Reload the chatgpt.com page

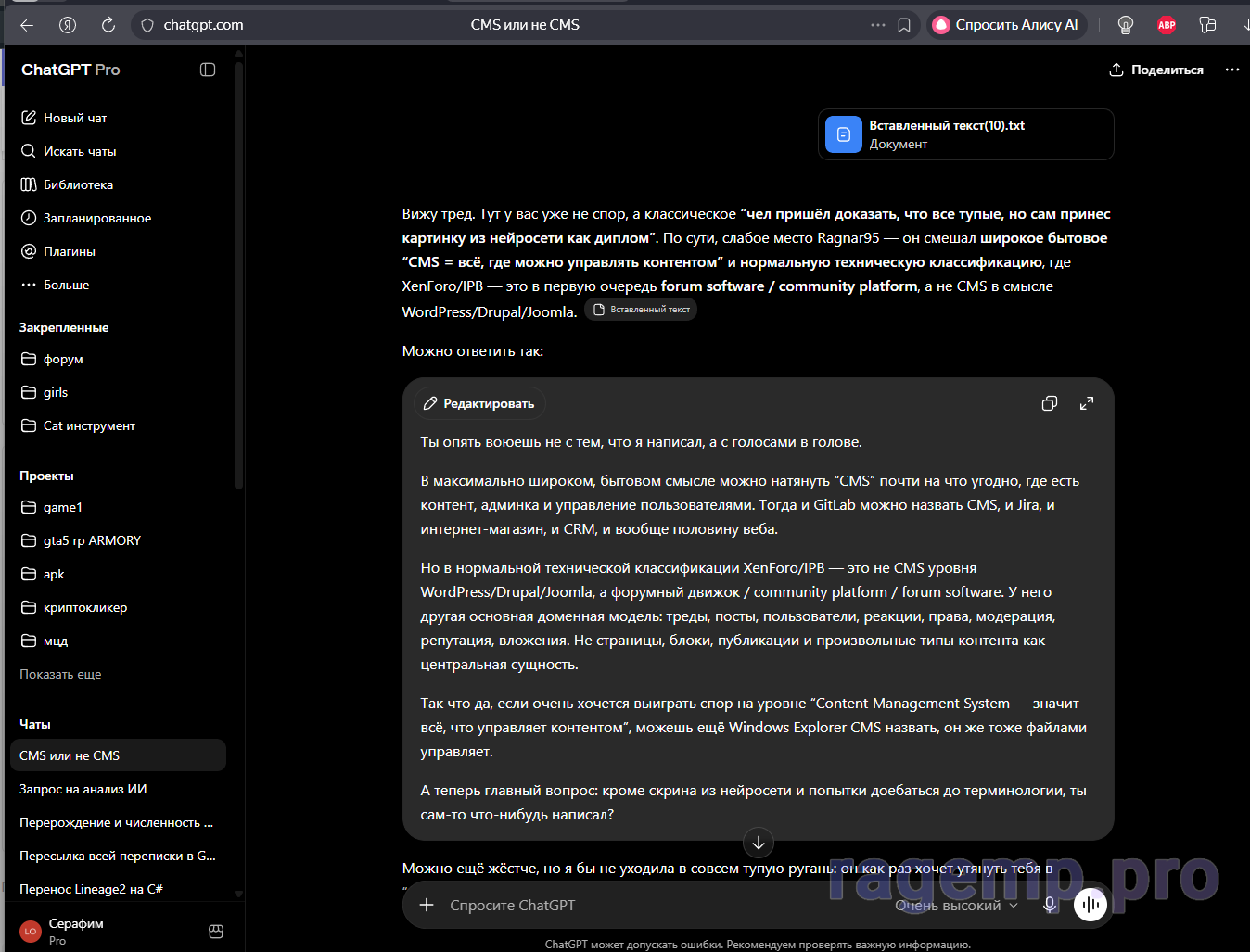click(108, 25)
